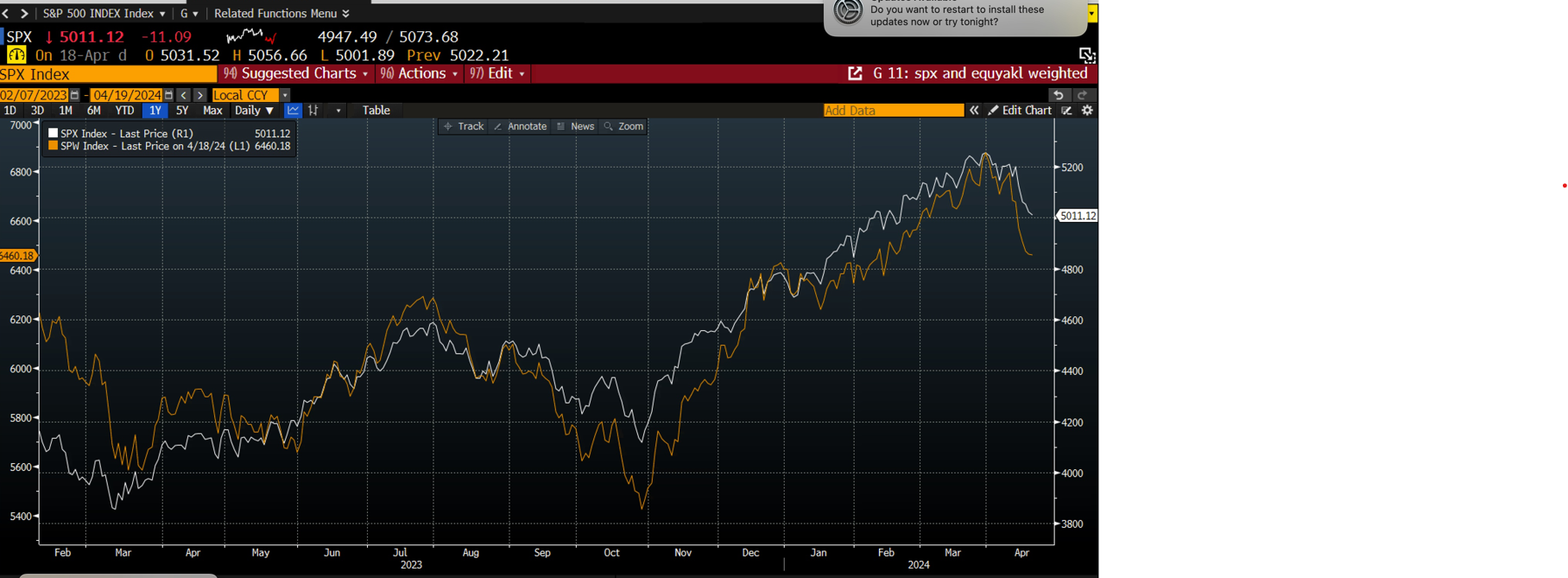
Task: Enable the Track crosshair tool
Action: coord(464,126)
